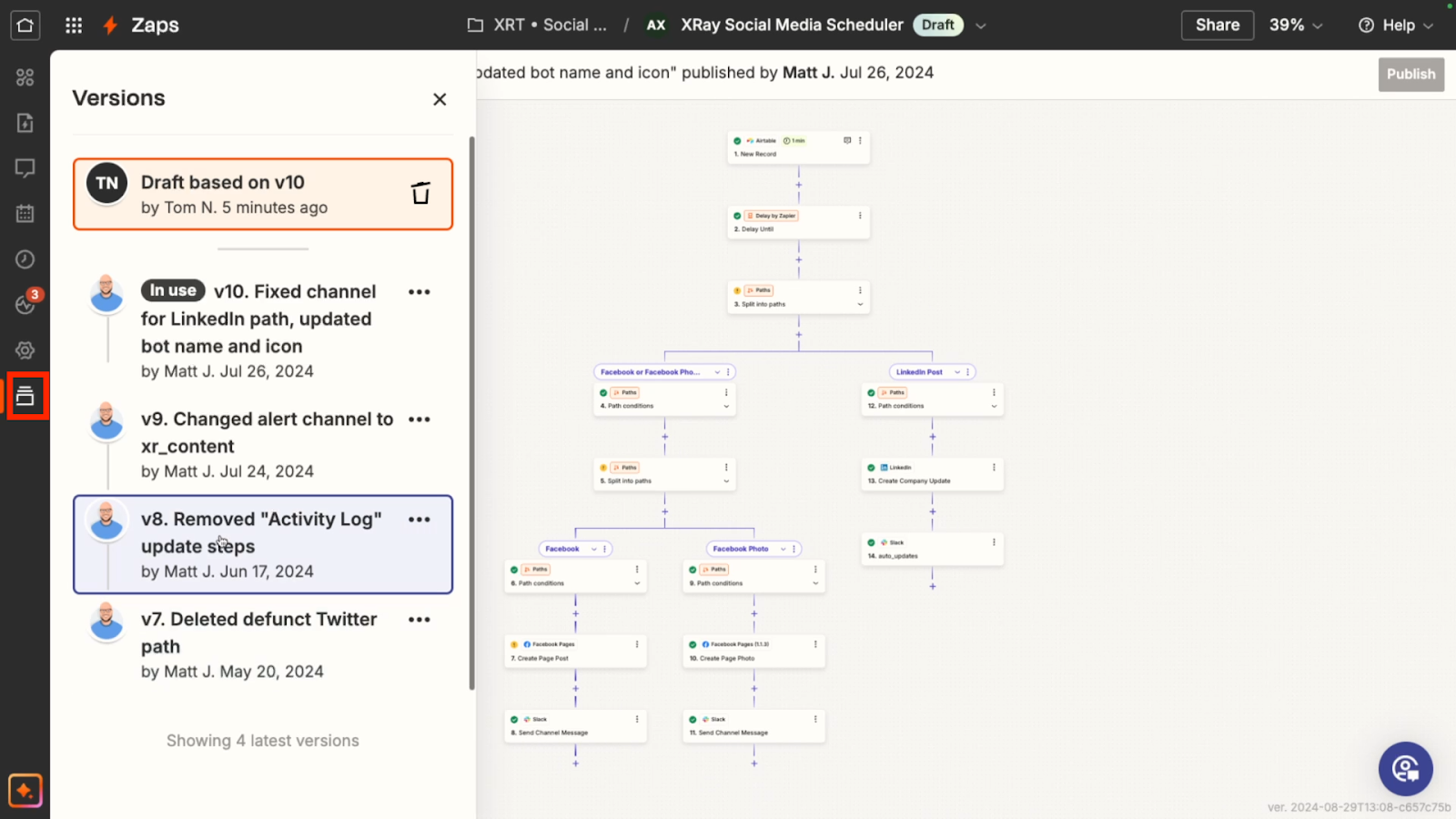Select the Draft based on v10 entry
The height and width of the screenshot is (819, 1456).
(x=263, y=194)
